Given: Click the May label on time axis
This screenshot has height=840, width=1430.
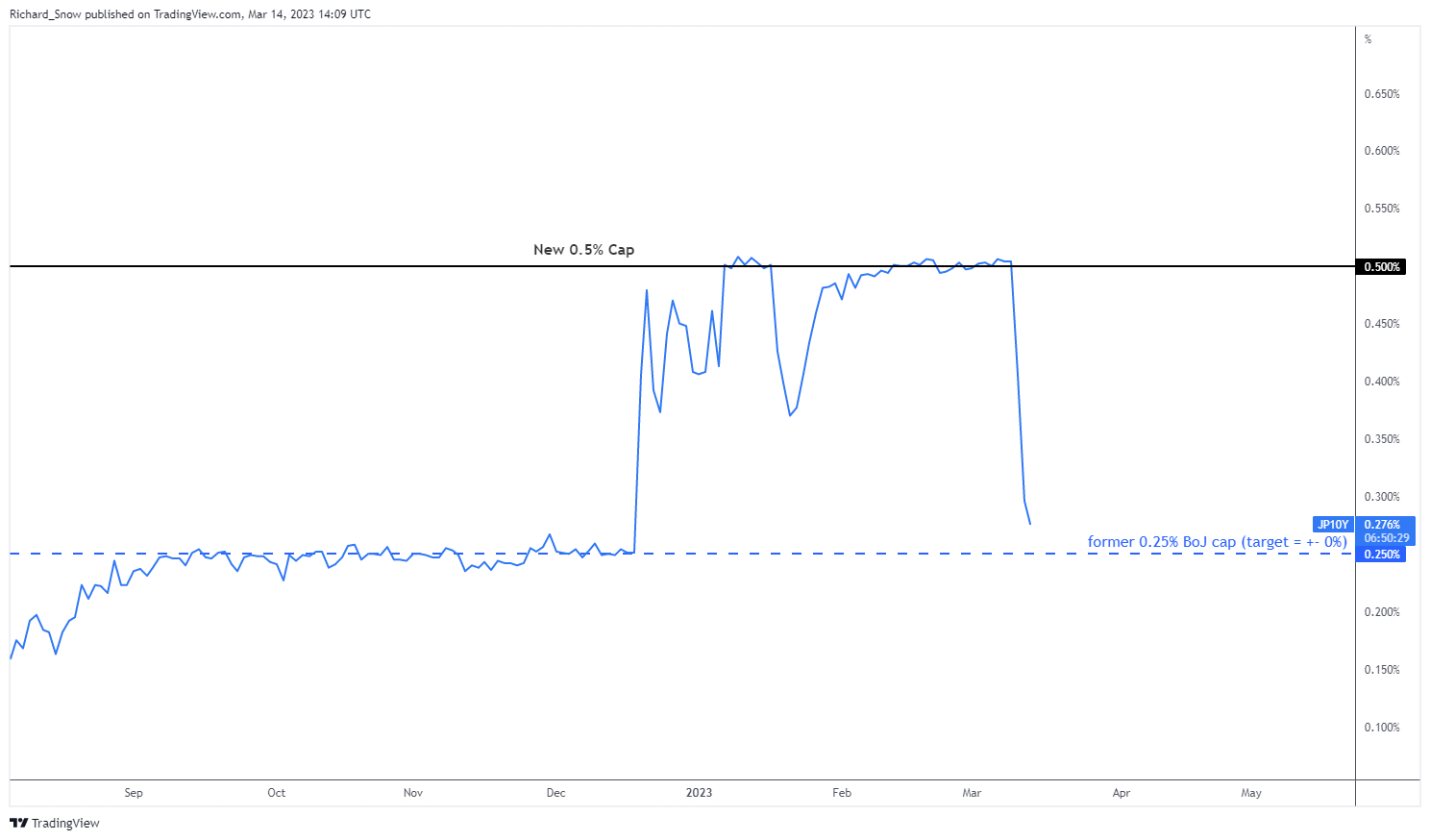Looking at the screenshot, I should pyautogui.click(x=1251, y=793).
